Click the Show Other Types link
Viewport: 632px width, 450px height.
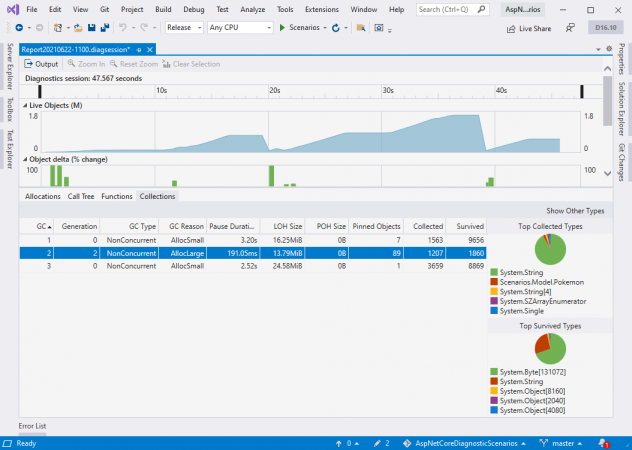(x=575, y=211)
